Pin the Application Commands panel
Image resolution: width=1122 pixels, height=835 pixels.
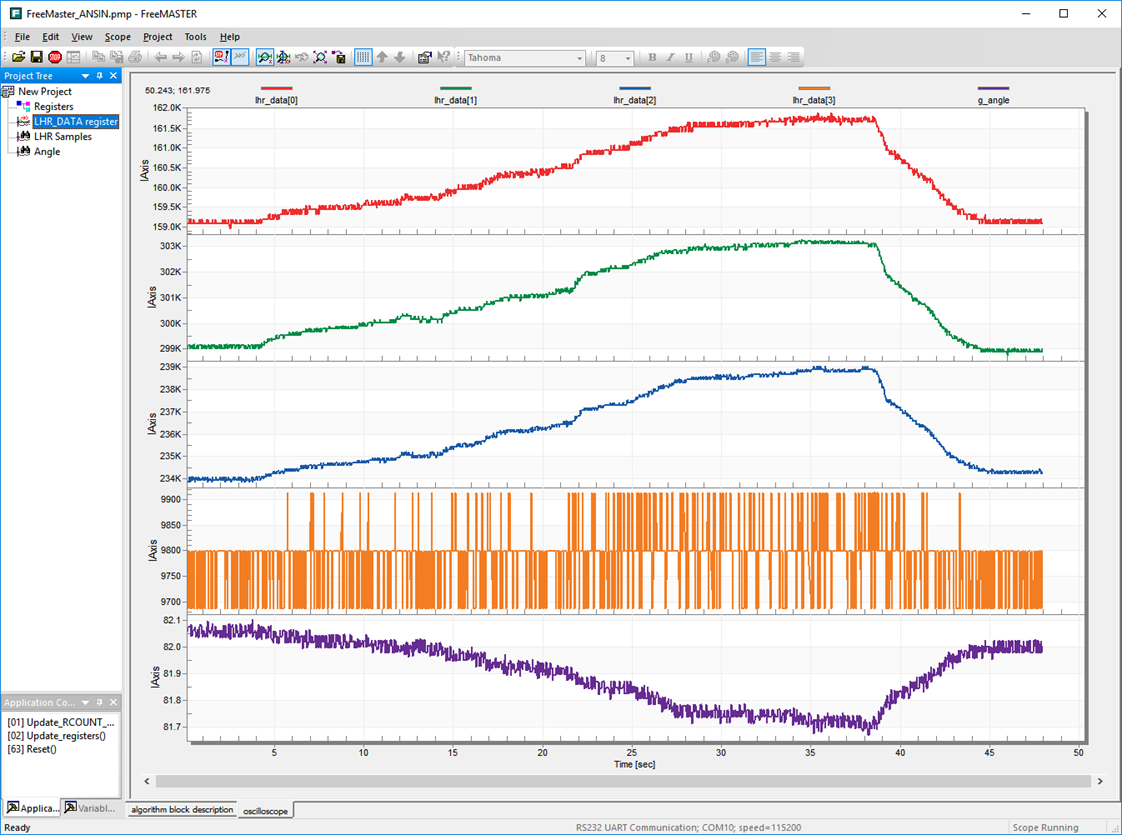(99, 703)
